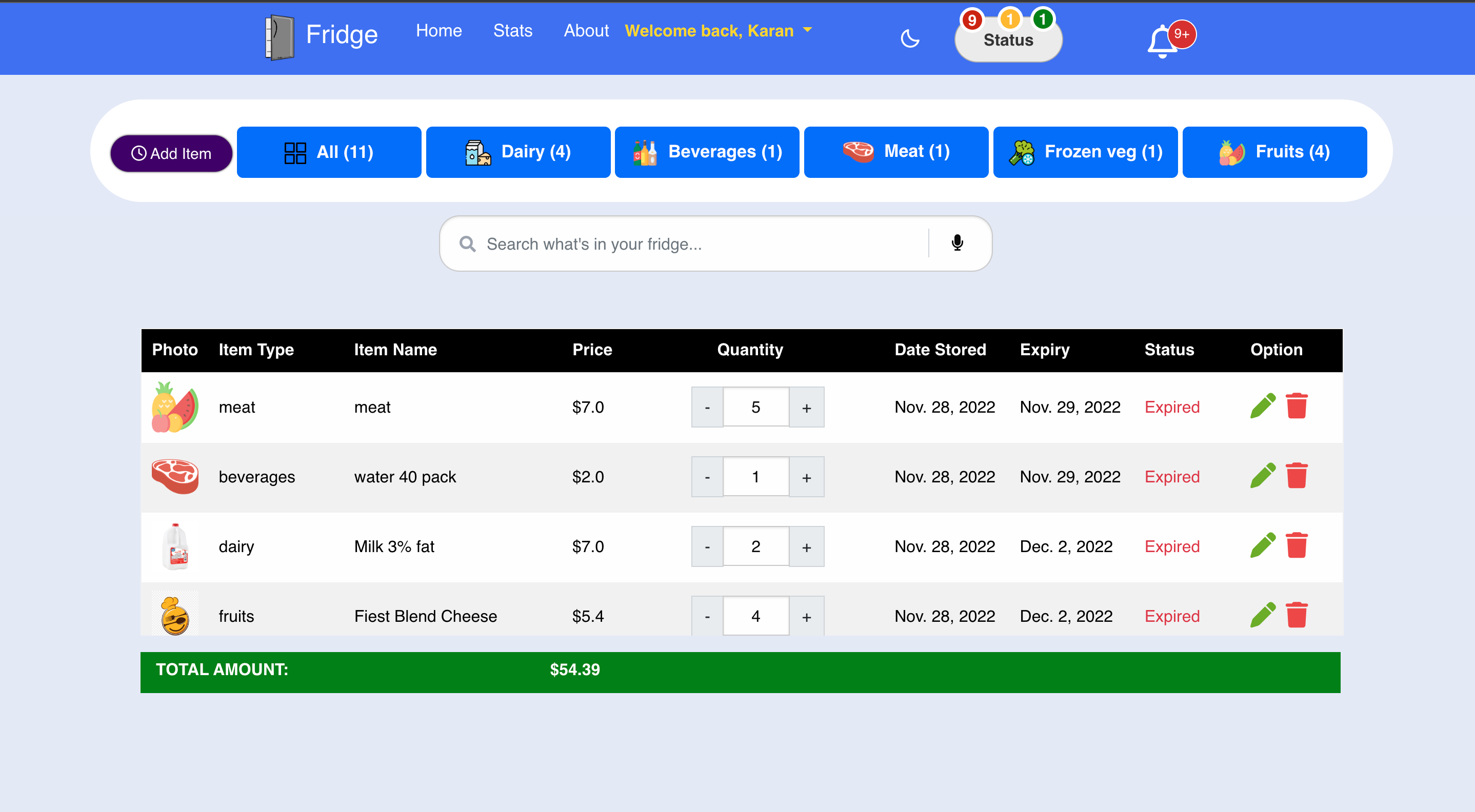The height and width of the screenshot is (812, 1475).
Task: Click the Fridge logo icon
Action: [280, 36]
